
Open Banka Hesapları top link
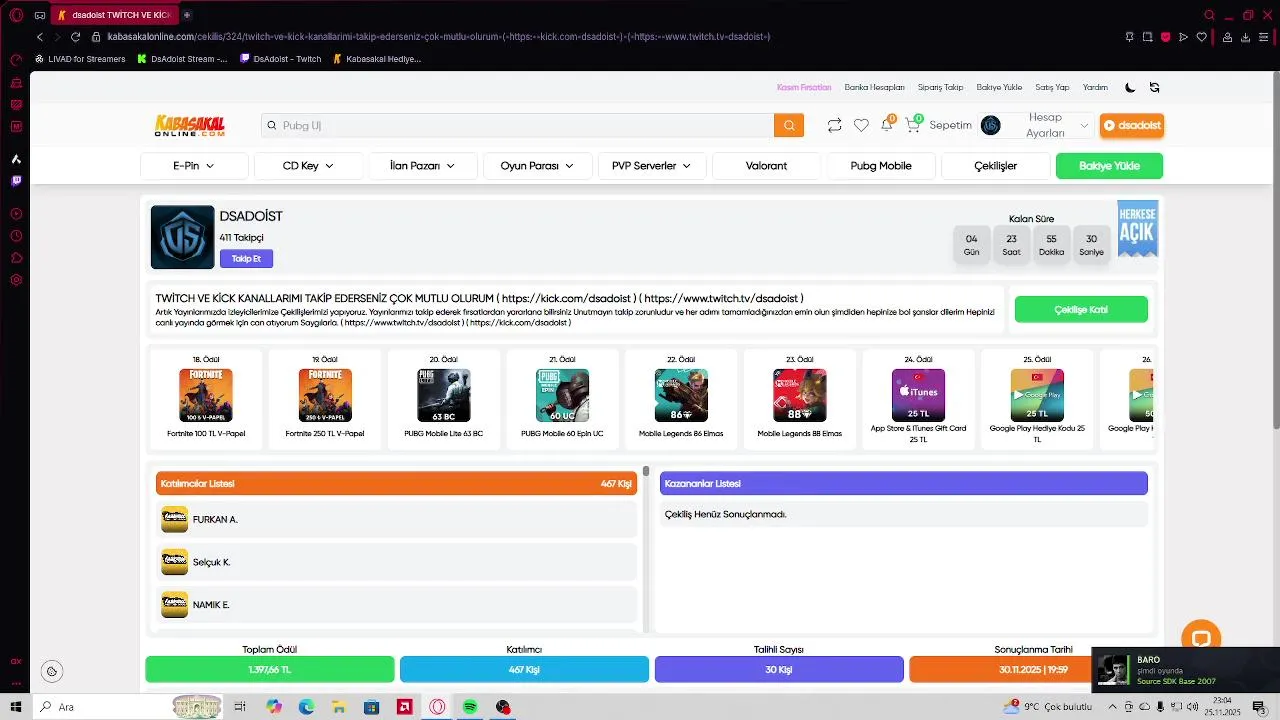click(x=874, y=87)
